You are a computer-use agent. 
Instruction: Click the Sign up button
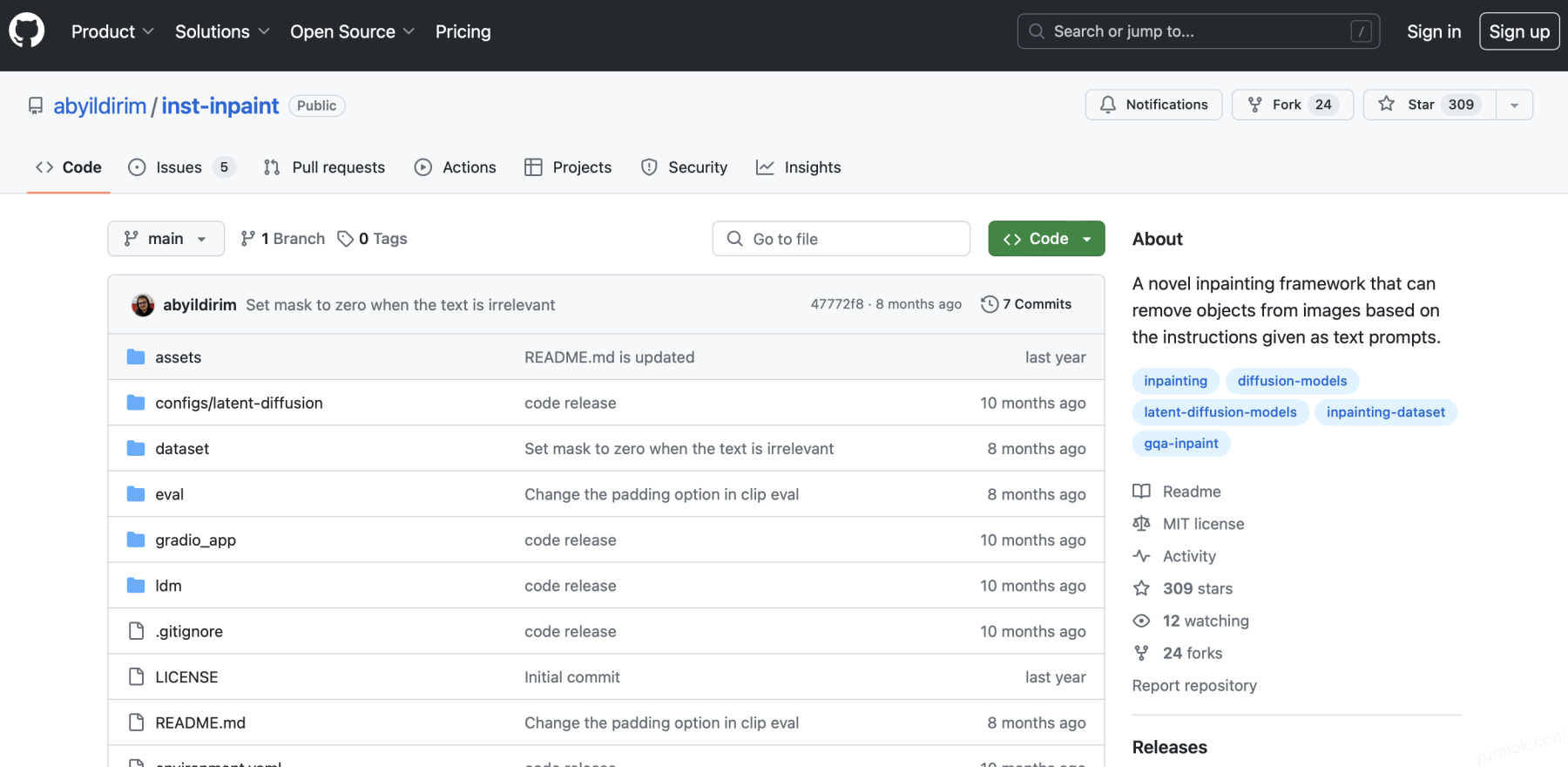[x=1518, y=31]
